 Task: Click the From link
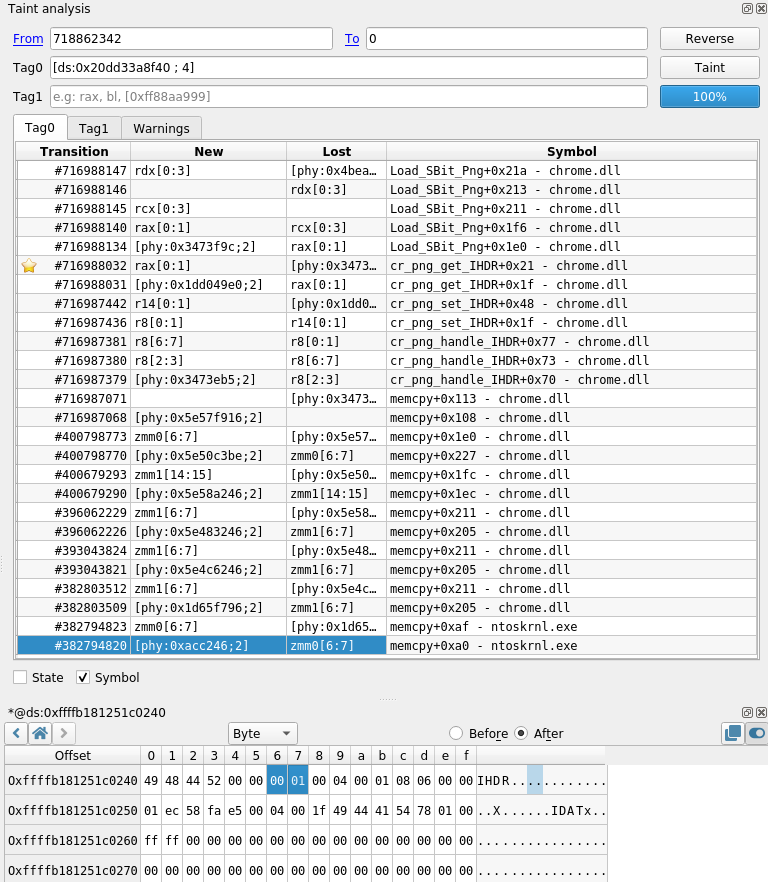point(28,39)
